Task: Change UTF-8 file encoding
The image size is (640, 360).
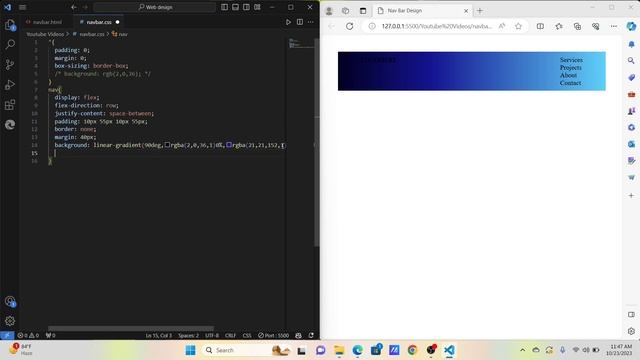Action: pos(212,336)
